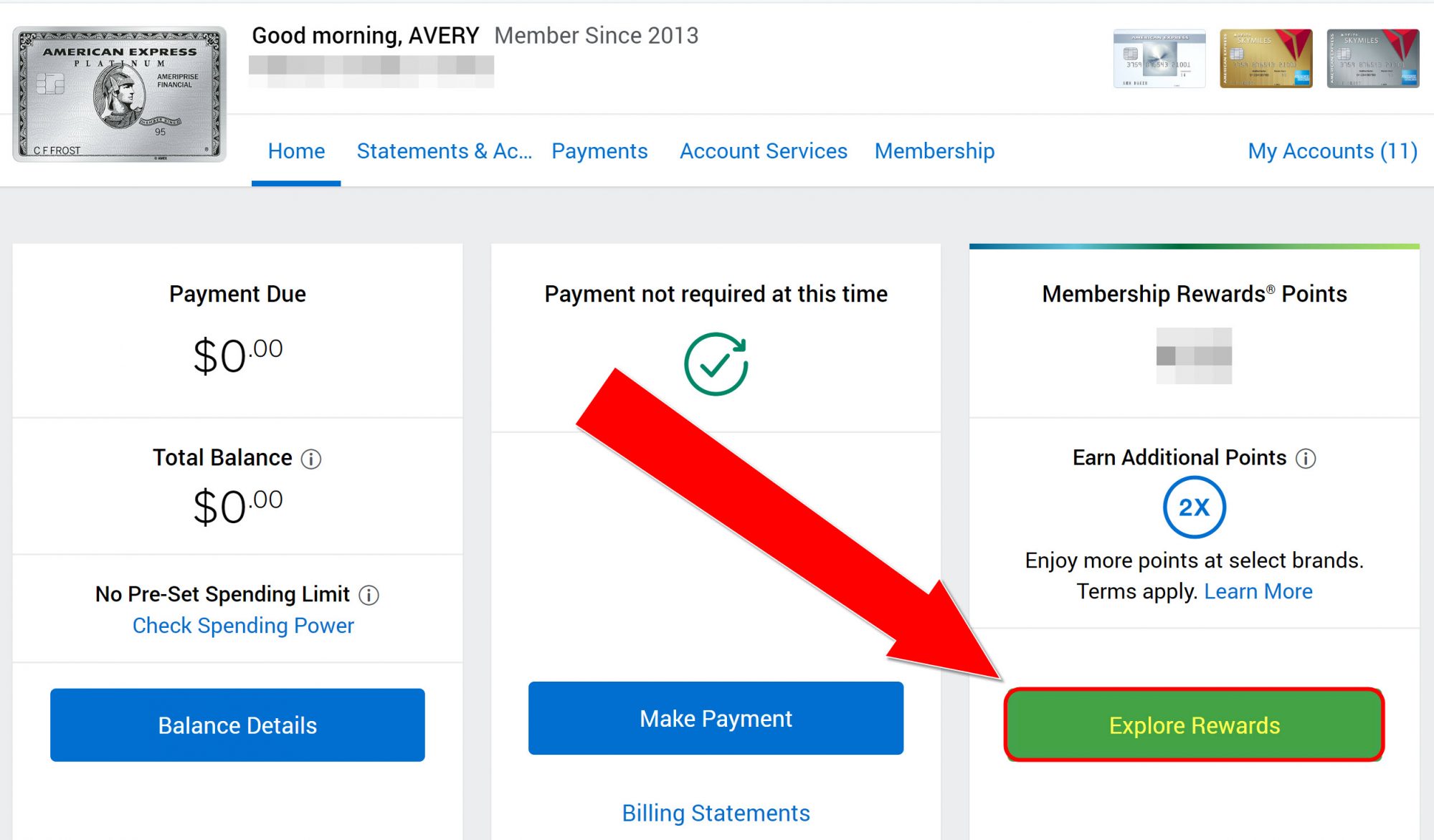Click the Learn More rewards link
Image resolution: width=1434 pixels, height=840 pixels.
click(x=1257, y=590)
